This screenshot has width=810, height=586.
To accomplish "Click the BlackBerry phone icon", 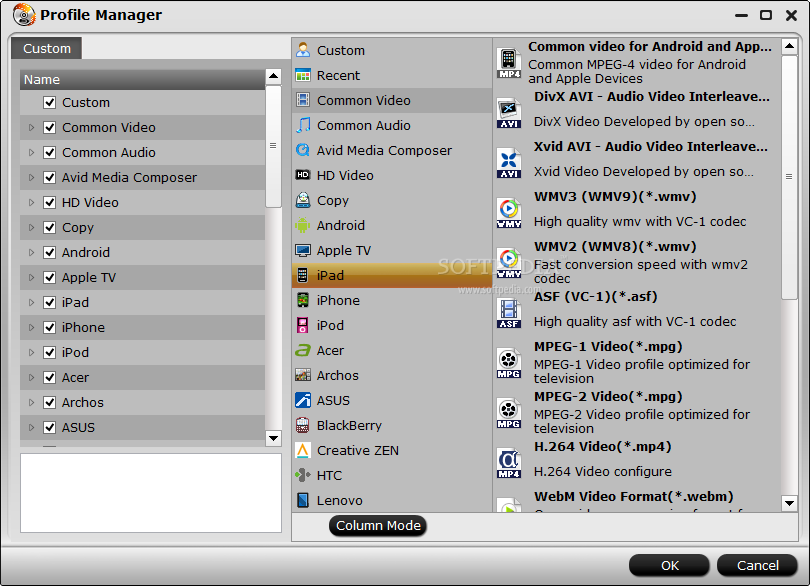I will coord(303,425).
